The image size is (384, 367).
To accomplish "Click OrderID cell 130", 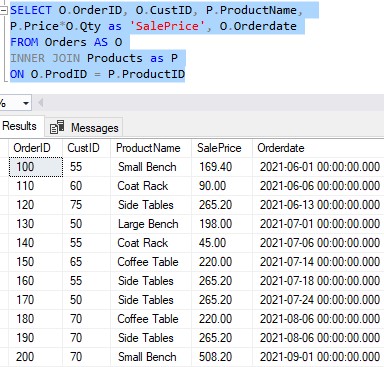I will point(35,224).
